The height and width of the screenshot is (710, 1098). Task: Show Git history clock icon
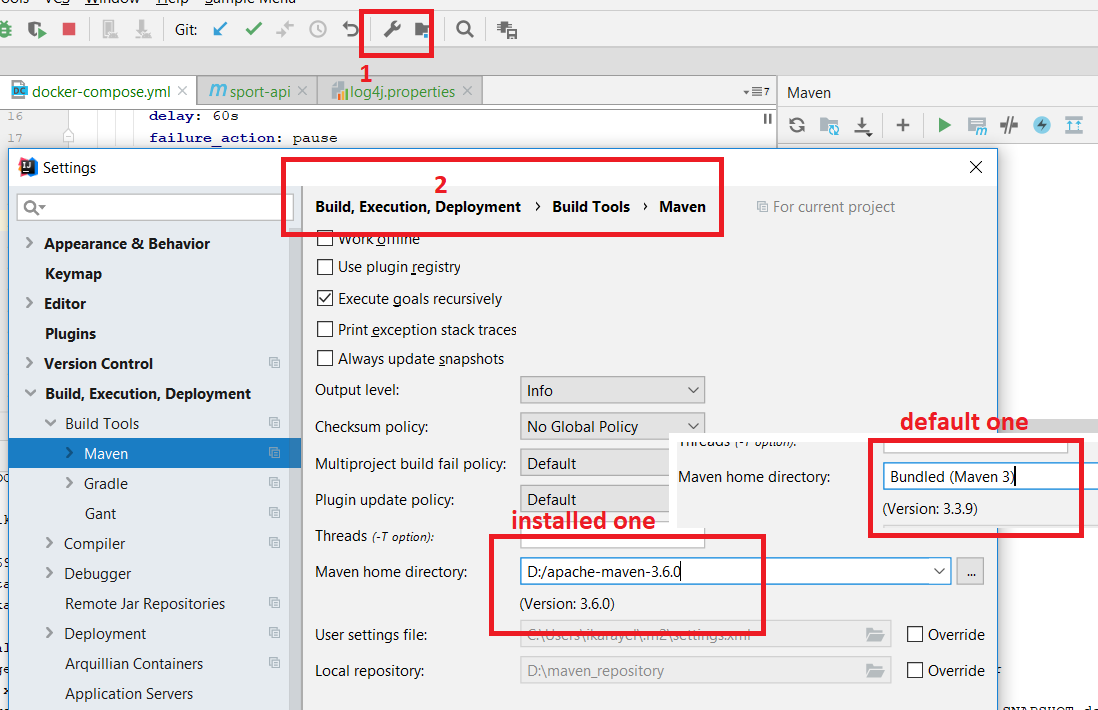(x=318, y=29)
